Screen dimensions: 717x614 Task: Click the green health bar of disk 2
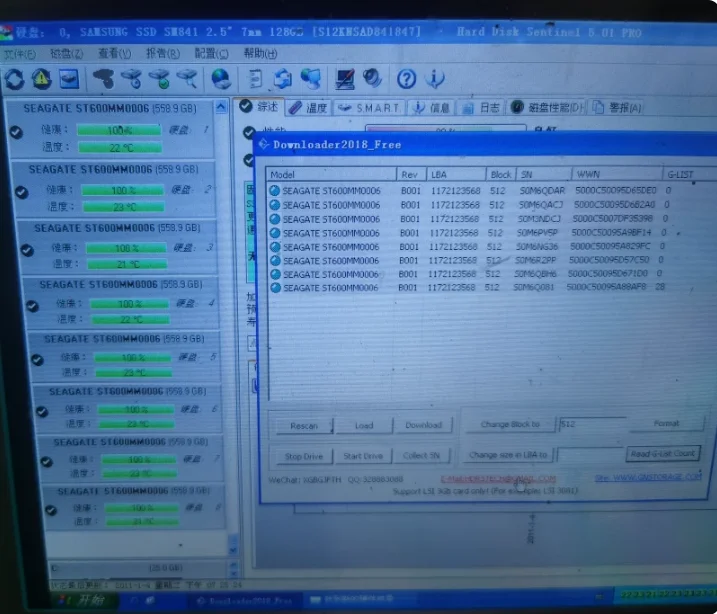[122, 190]
